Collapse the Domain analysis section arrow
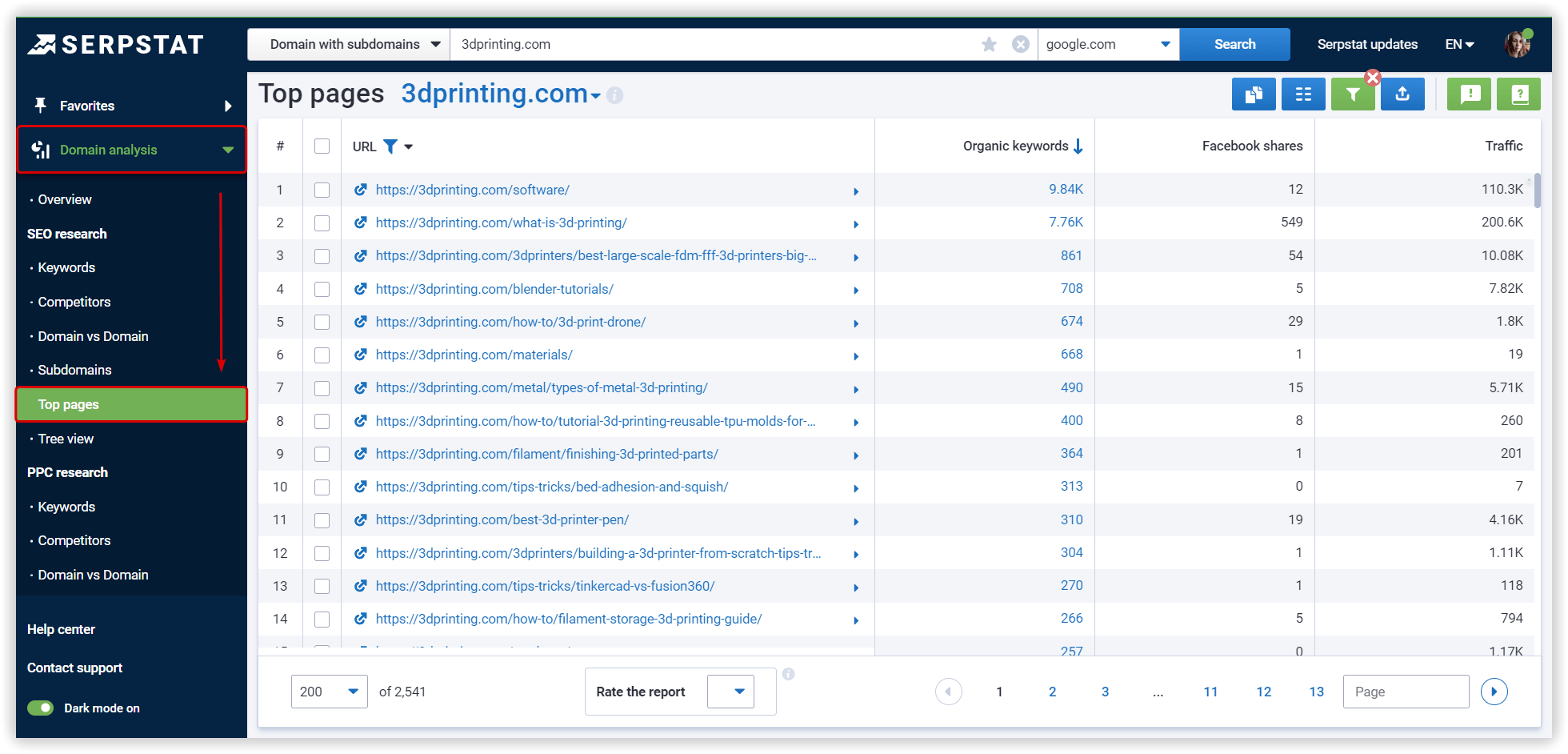The image size is (1568, 754). click(x=228, y=150)
